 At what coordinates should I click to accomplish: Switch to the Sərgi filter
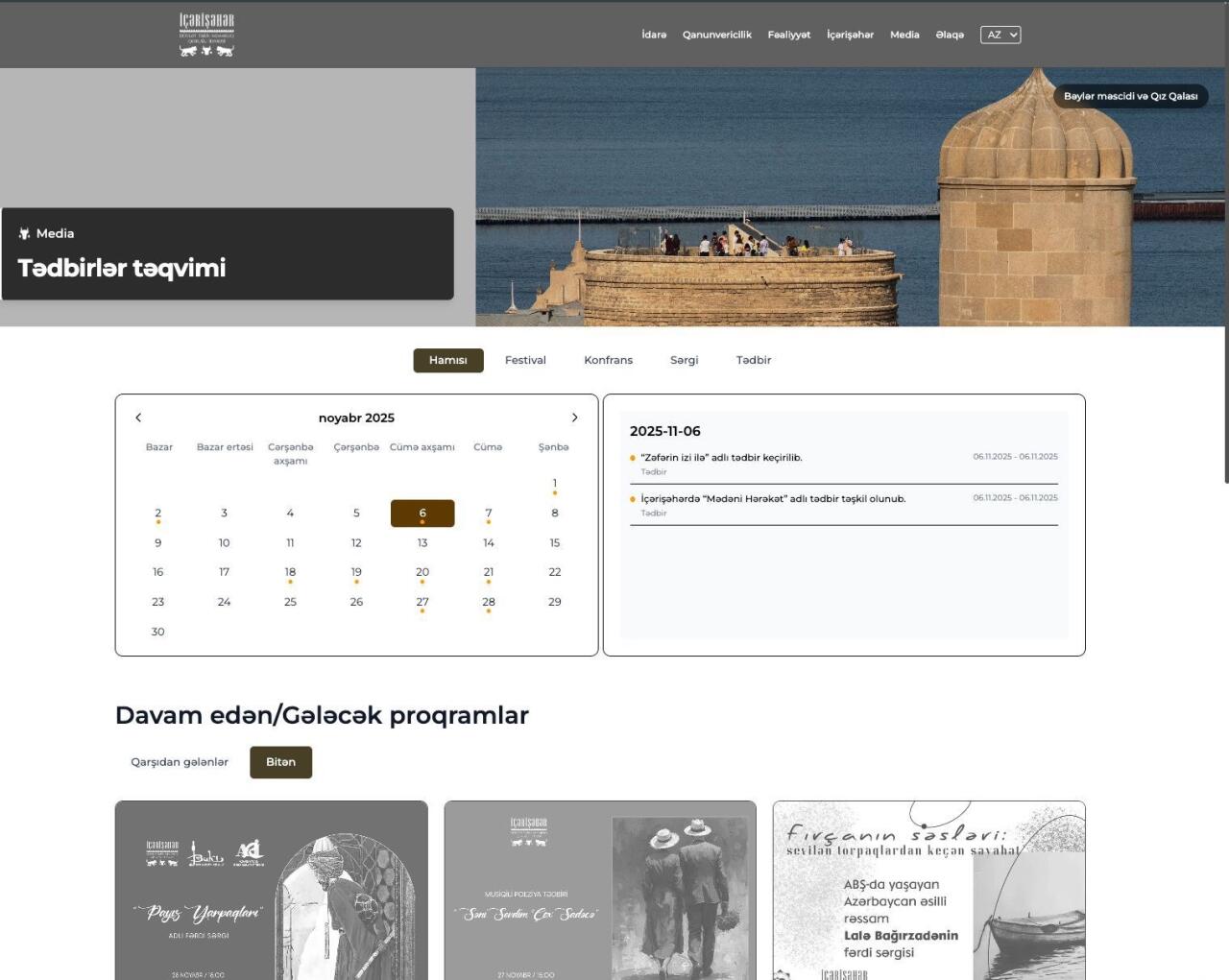(x=684, y=360)
